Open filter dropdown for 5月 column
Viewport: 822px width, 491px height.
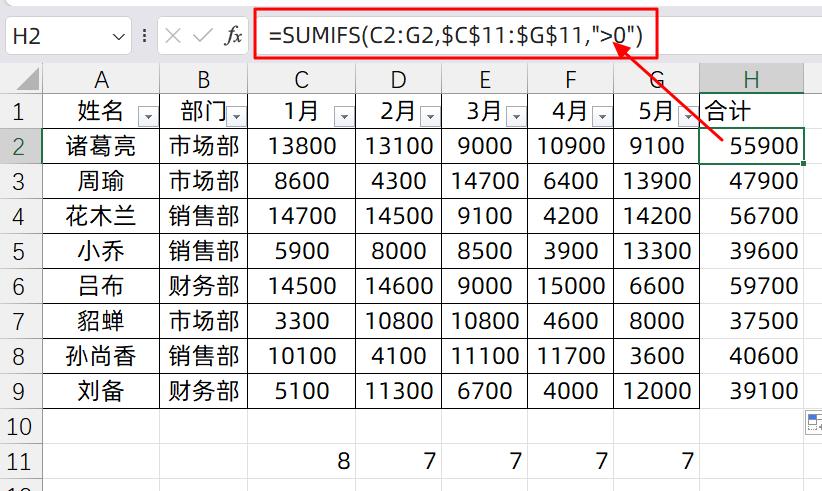688,116
